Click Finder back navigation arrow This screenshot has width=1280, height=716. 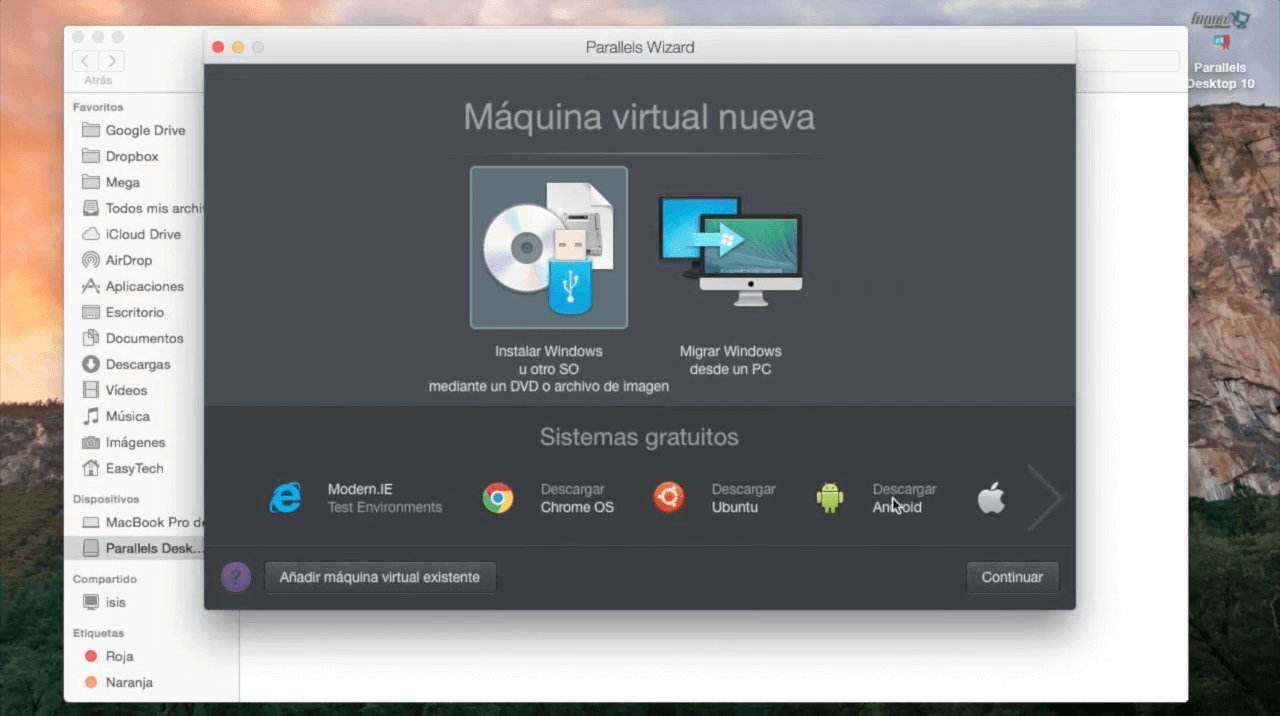coord(86,61)
